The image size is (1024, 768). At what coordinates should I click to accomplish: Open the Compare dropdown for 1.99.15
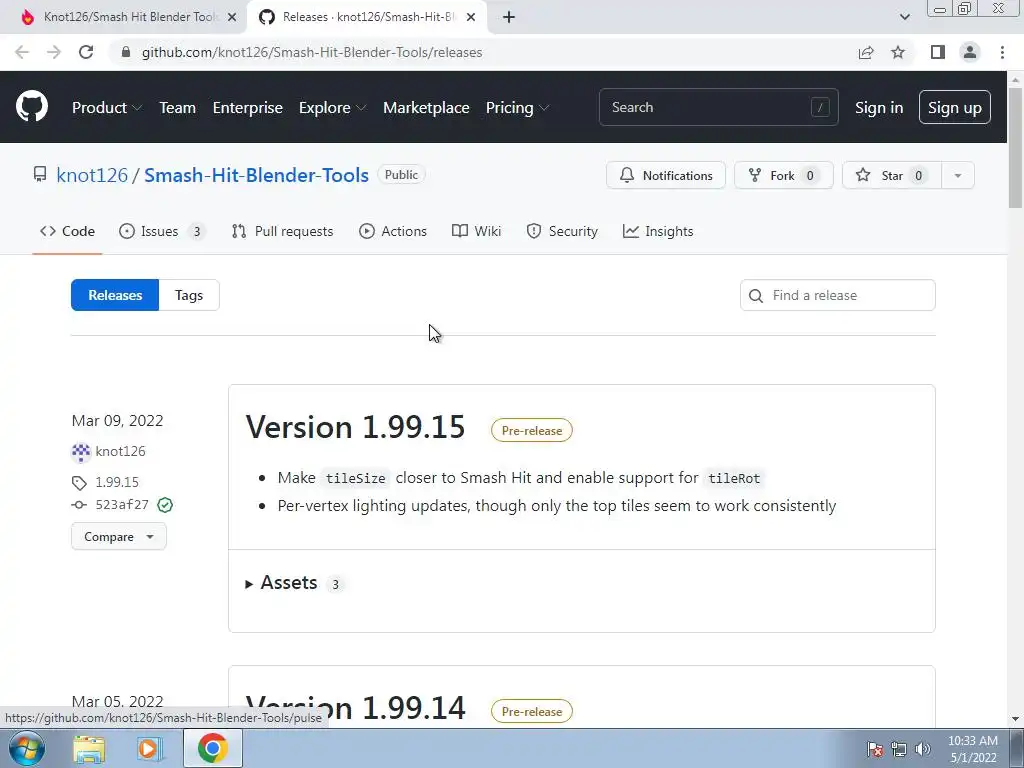(119, 537)
